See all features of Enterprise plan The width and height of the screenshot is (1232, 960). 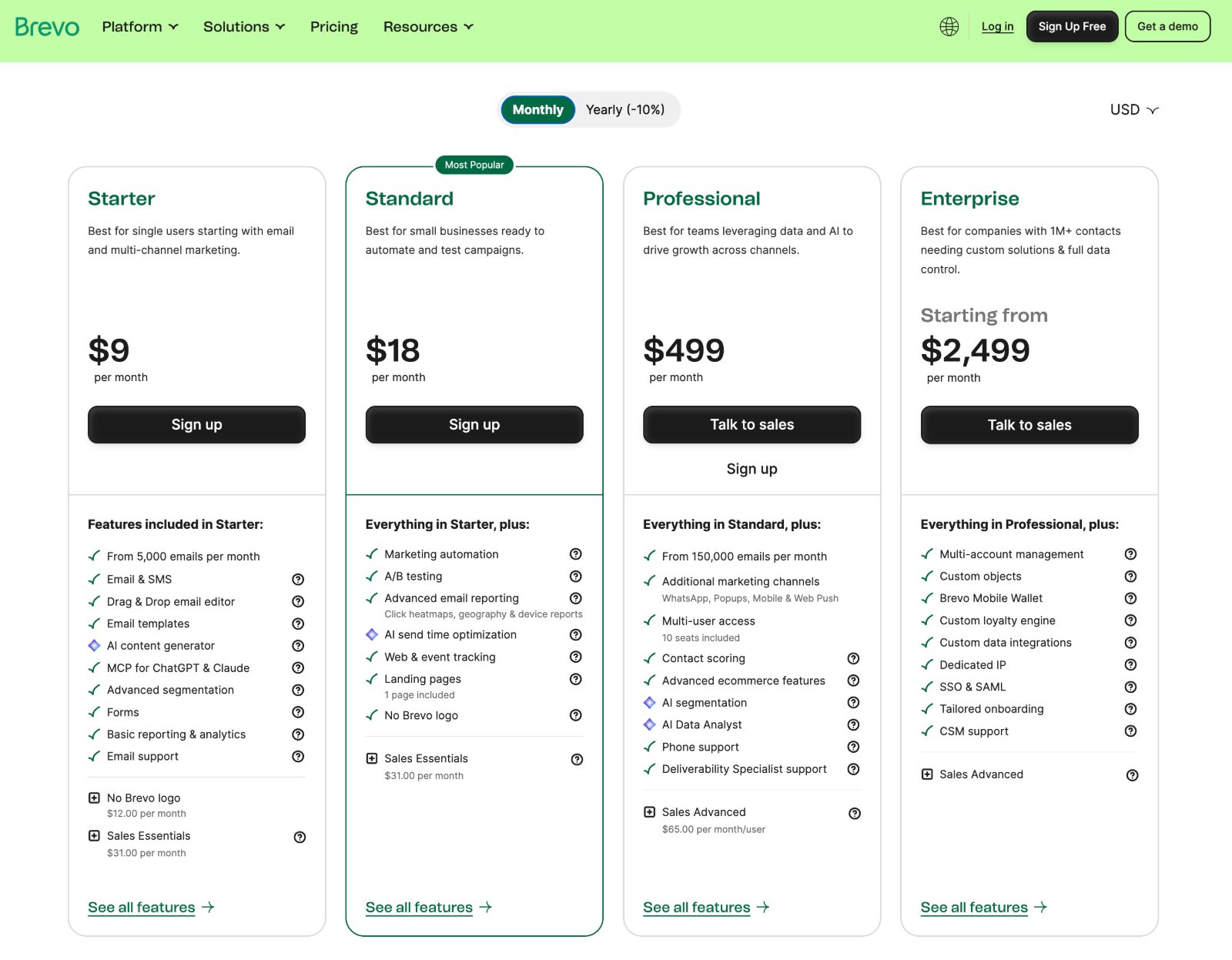point(984,908)
